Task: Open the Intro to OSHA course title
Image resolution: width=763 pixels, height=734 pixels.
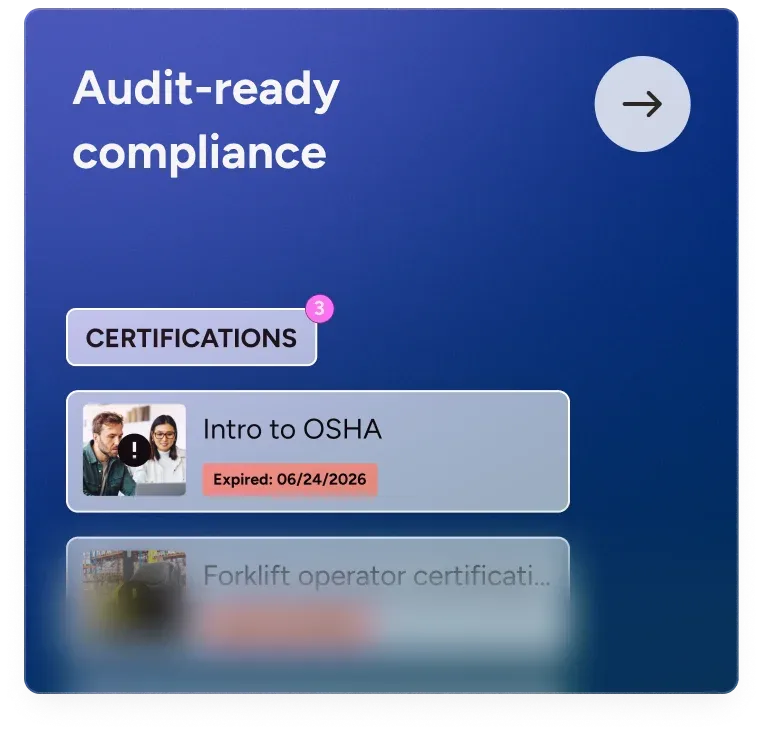Action: tap(292, 429)
